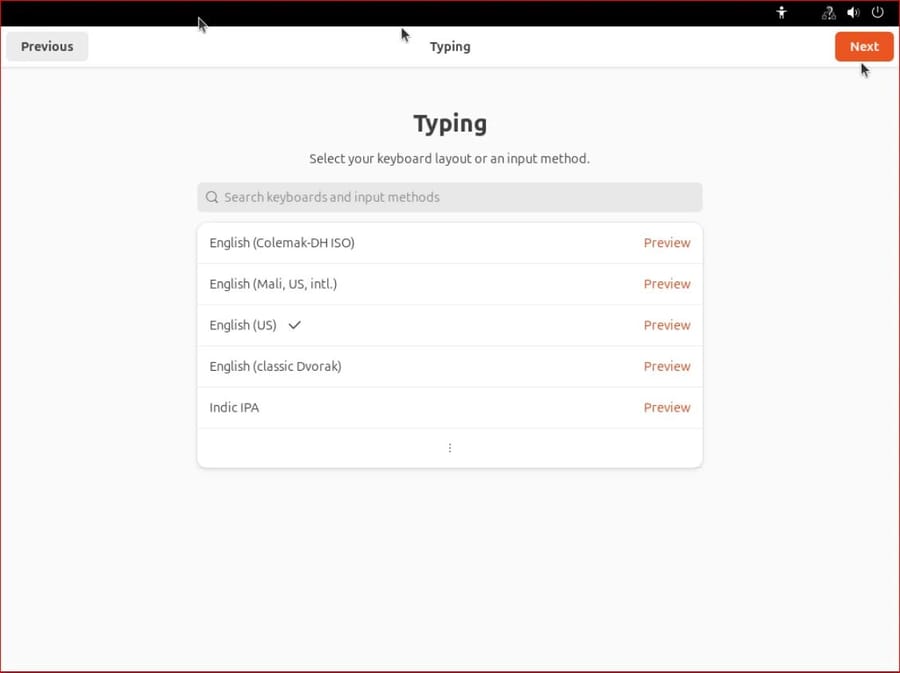
Task: Go back with the Previous button
Action: [x=47, y=46]
